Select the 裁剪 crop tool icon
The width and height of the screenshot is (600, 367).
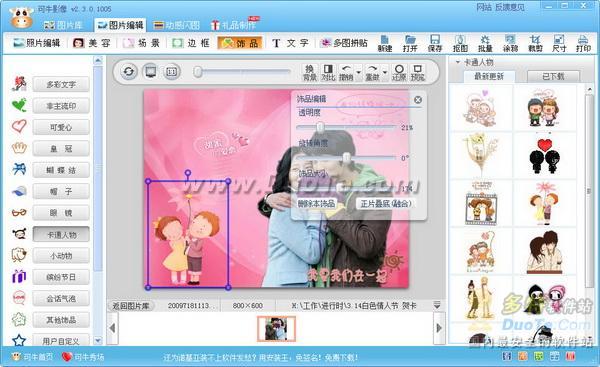535,43
